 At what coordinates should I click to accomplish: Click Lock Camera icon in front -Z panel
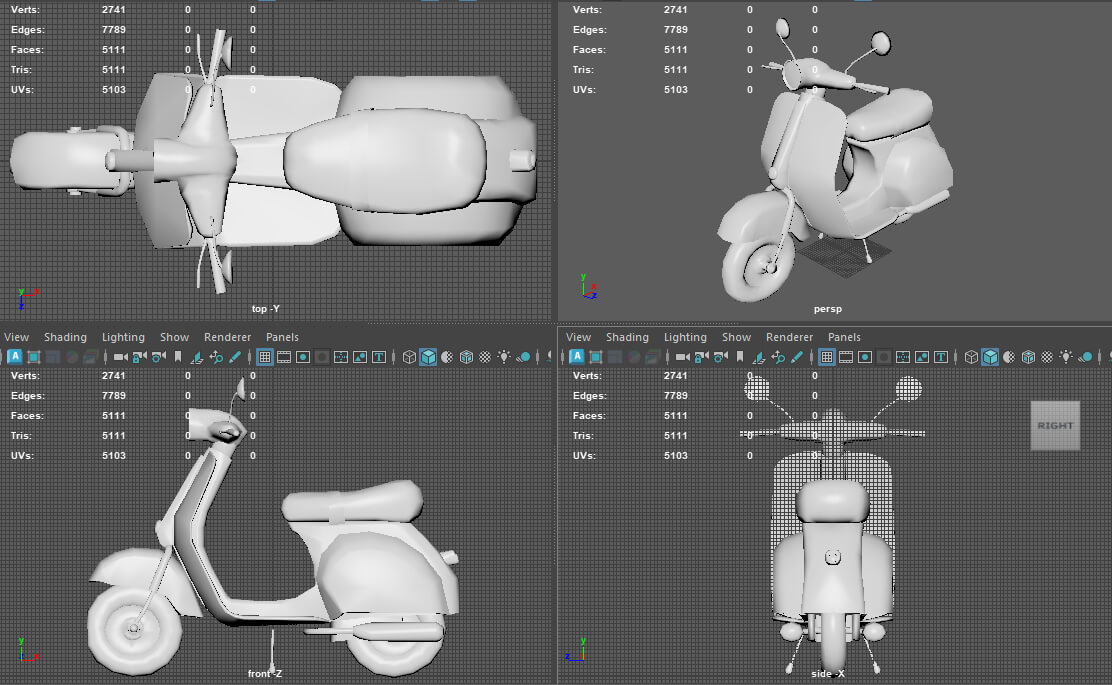tap(139, 357)
